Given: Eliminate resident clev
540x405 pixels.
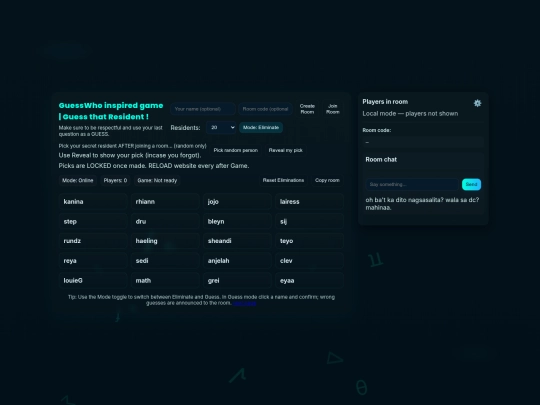Looking at the screenshot, I should coord(309,261).
